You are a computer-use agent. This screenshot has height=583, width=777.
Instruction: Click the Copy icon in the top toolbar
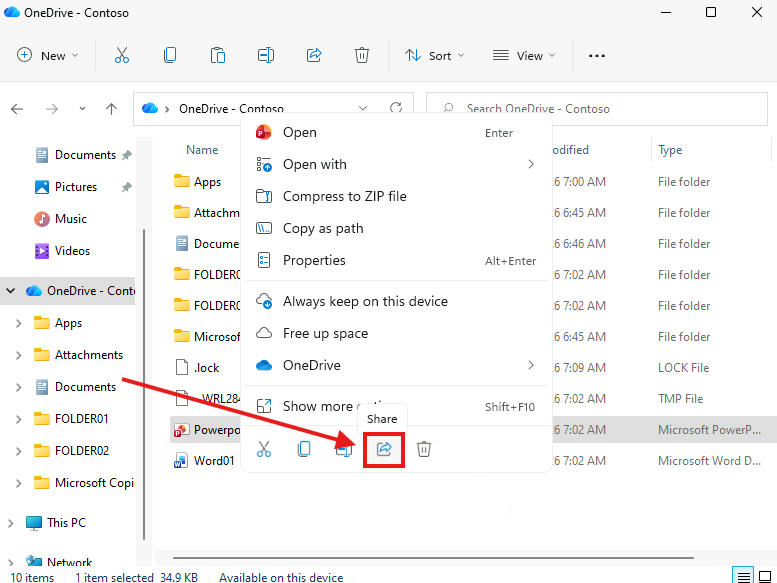pos(169,55)
